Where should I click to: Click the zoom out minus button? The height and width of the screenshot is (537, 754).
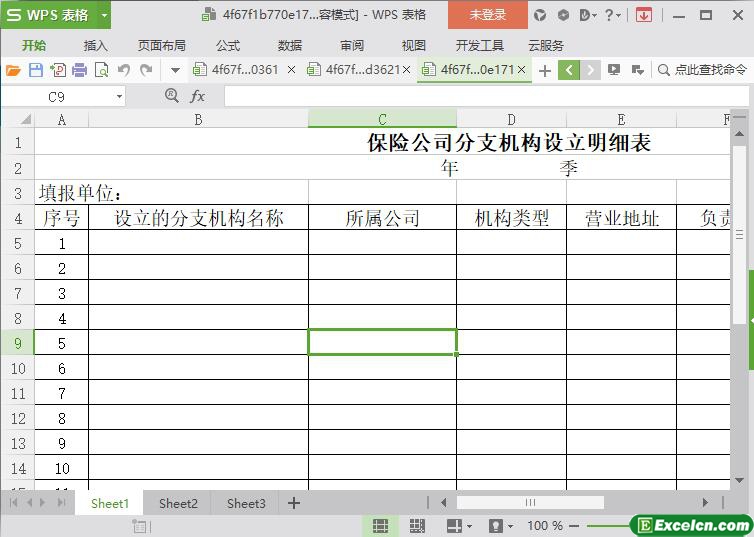pyautogui.click(x=574, y=526)
